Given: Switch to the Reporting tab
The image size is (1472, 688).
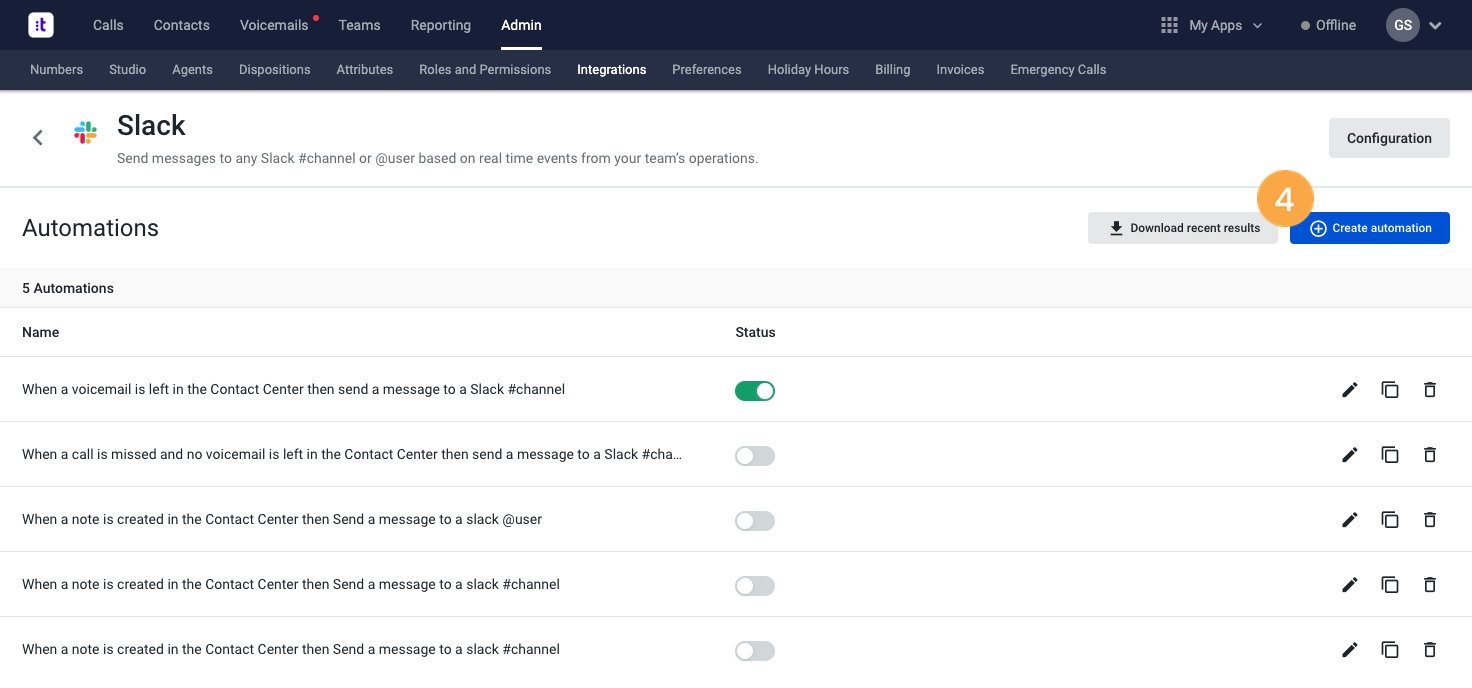Looking at the screenshot, I should (x=441, y=25).
